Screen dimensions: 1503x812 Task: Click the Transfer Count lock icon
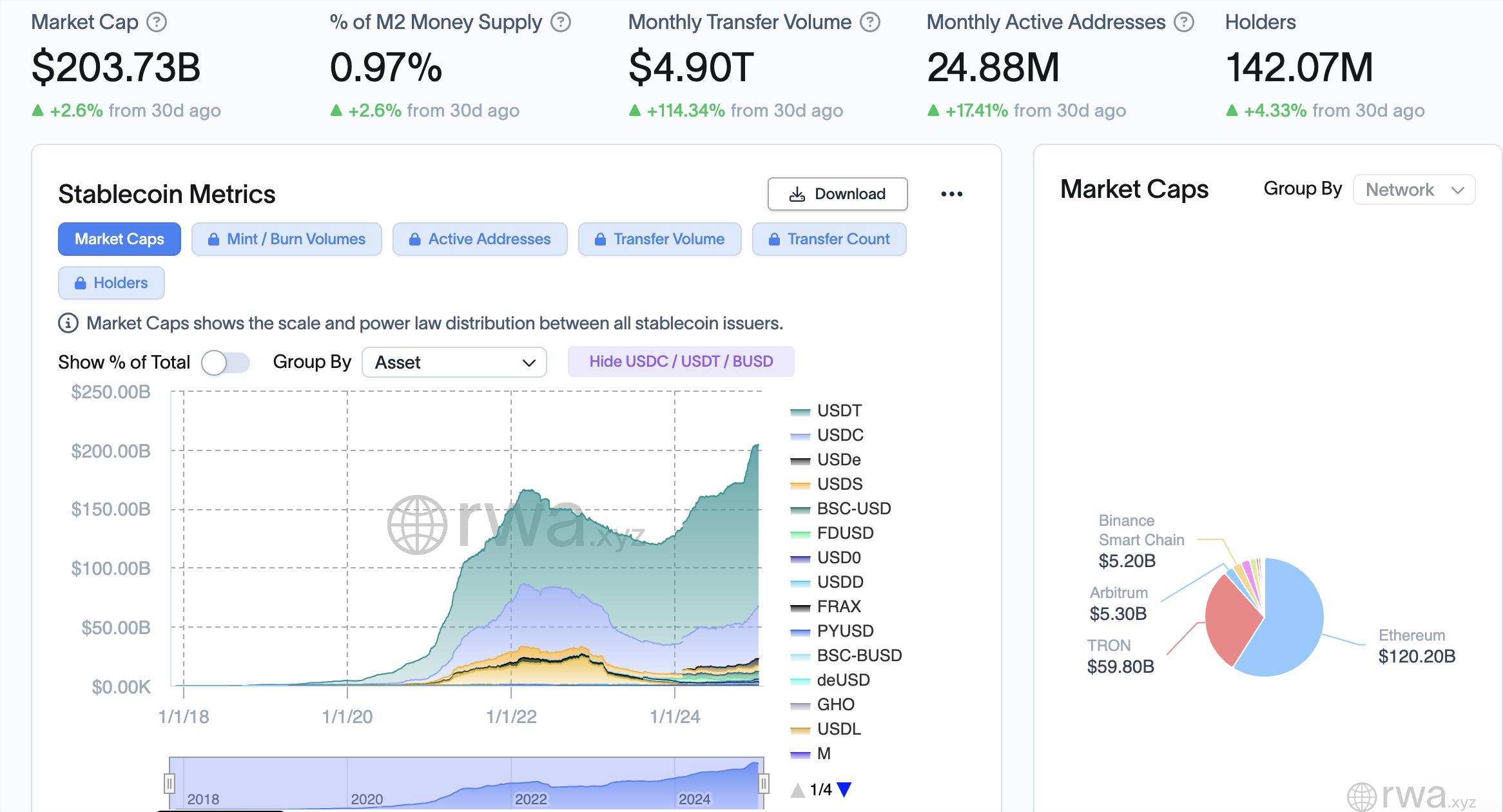tap(774, 239)
